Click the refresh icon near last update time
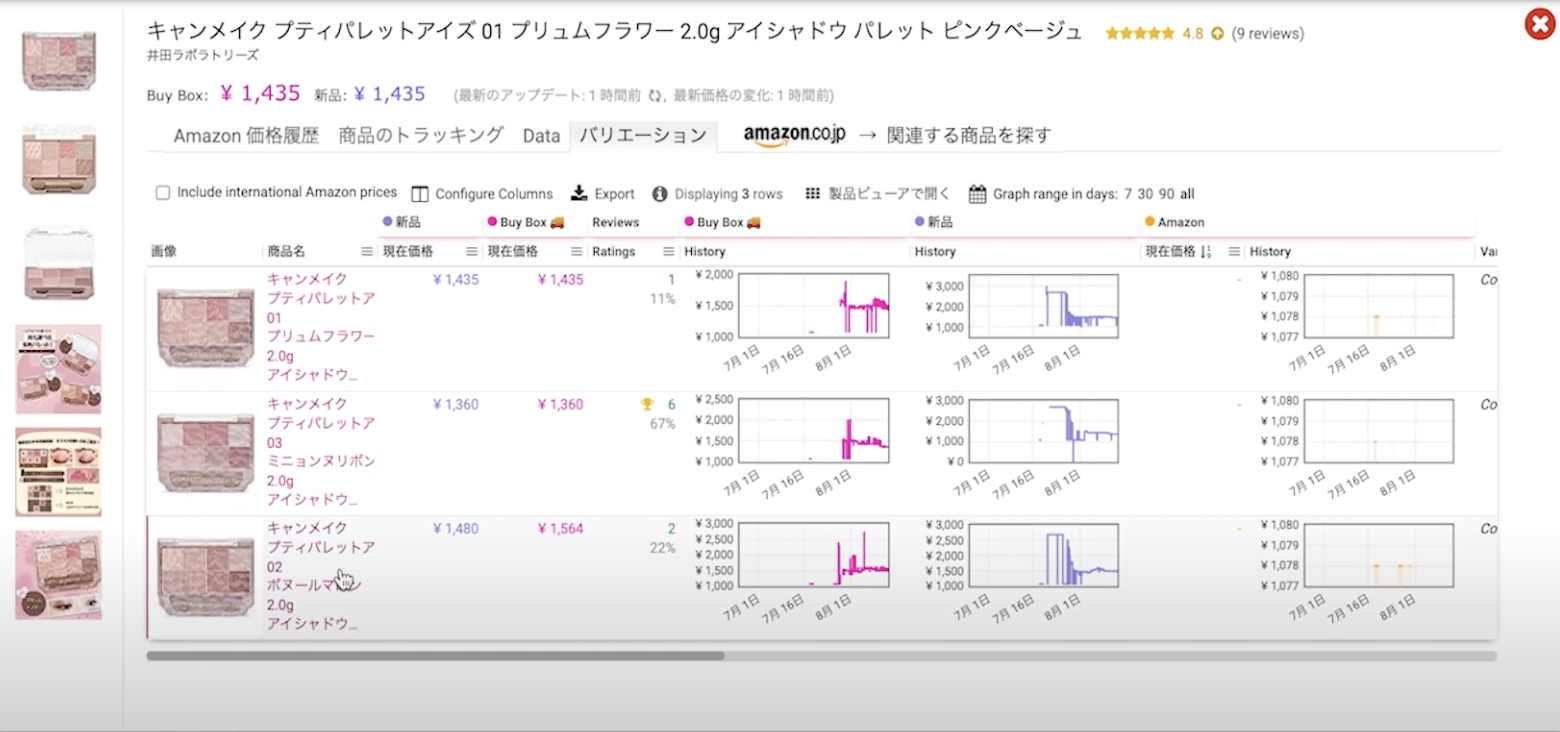The image size is (1560, 732). 655,96
